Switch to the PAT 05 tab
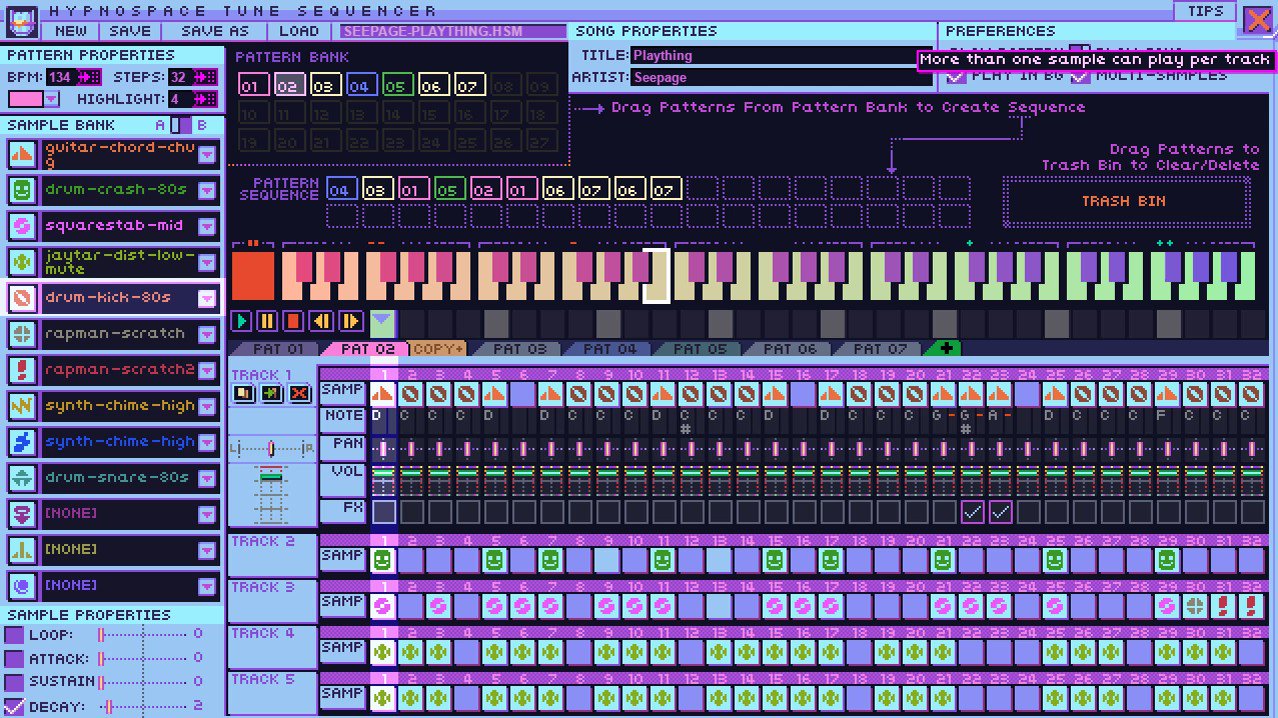 (x=696, y=349)
